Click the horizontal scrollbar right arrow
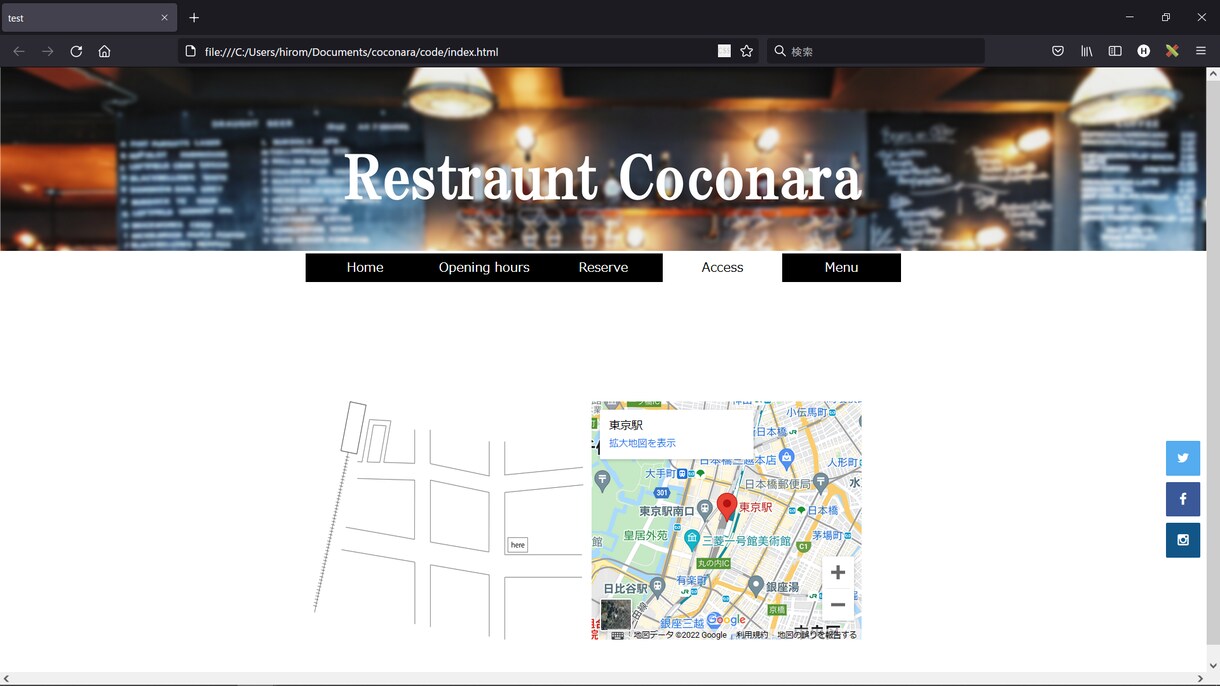 click(1200, 679)
